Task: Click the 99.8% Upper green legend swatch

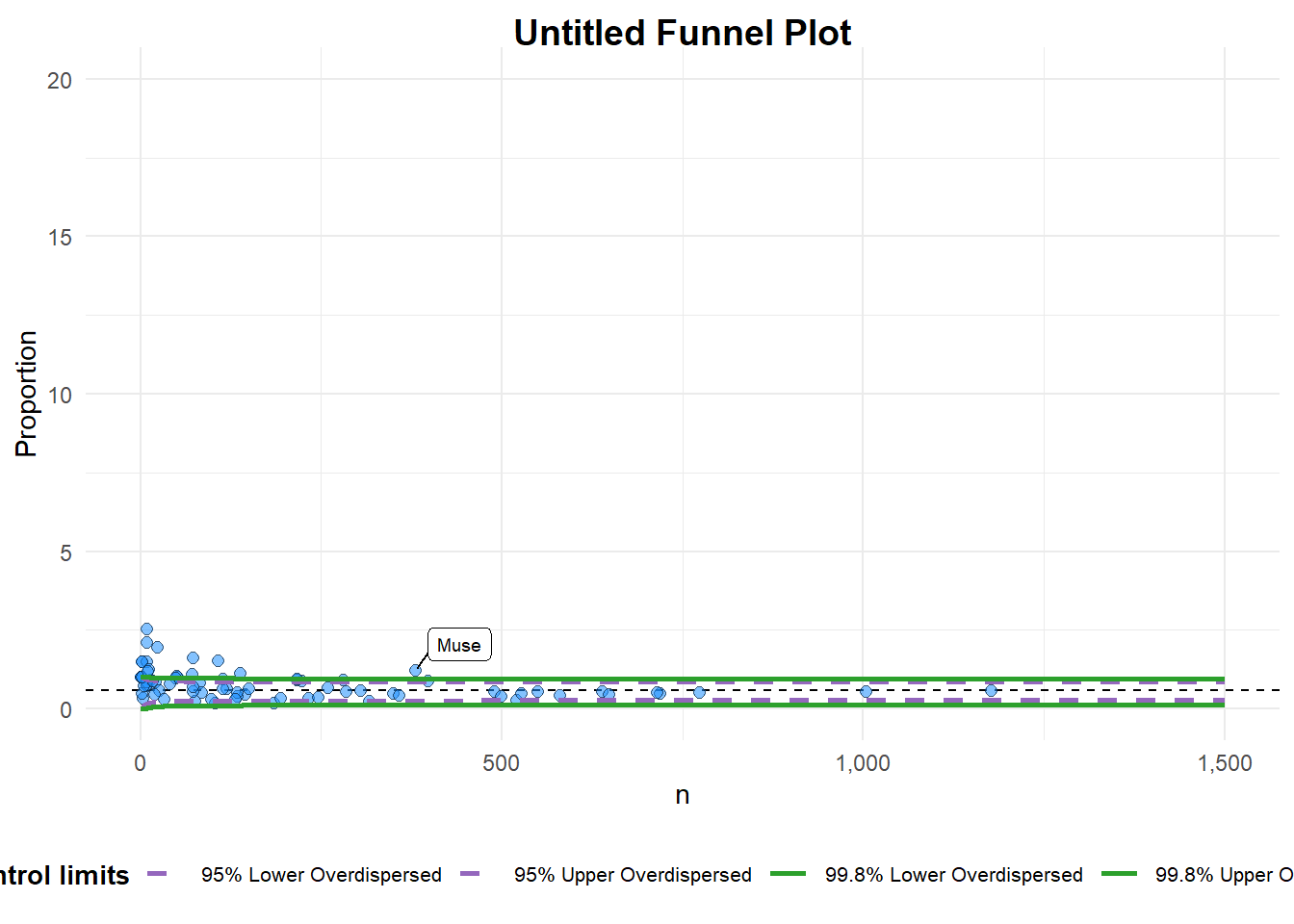Action: (1119, 874)
